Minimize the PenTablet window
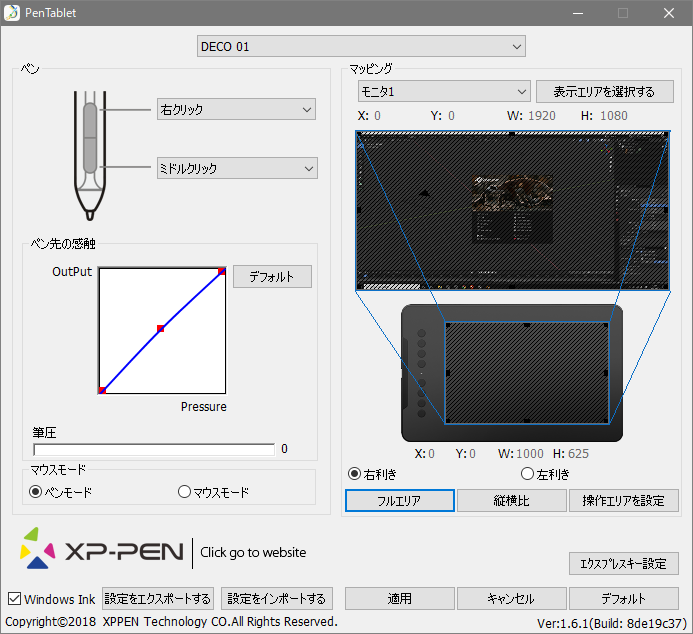The width and height of the screenshot is (693, 634). (578, 13)
